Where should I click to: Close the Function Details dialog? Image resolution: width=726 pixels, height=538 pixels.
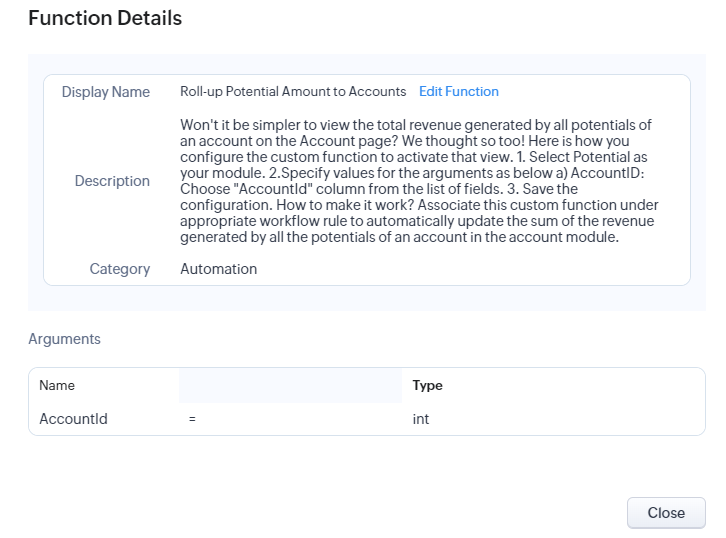(x=666, y=513)
